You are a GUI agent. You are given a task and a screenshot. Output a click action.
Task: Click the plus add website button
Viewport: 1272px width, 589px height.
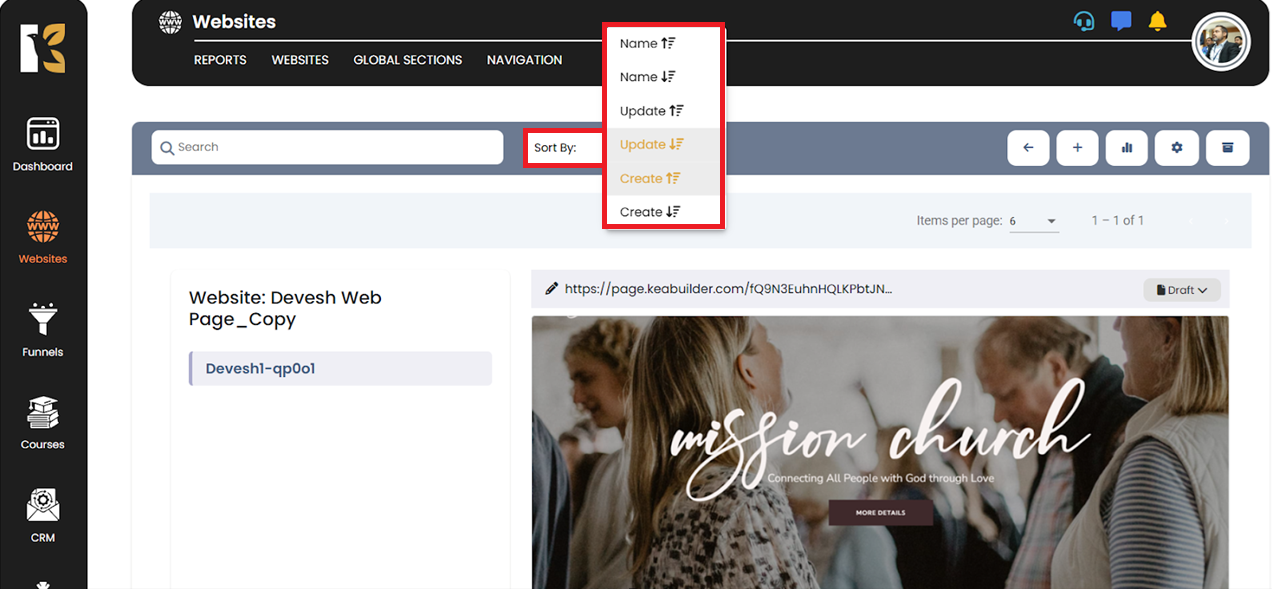[1077, 148]
